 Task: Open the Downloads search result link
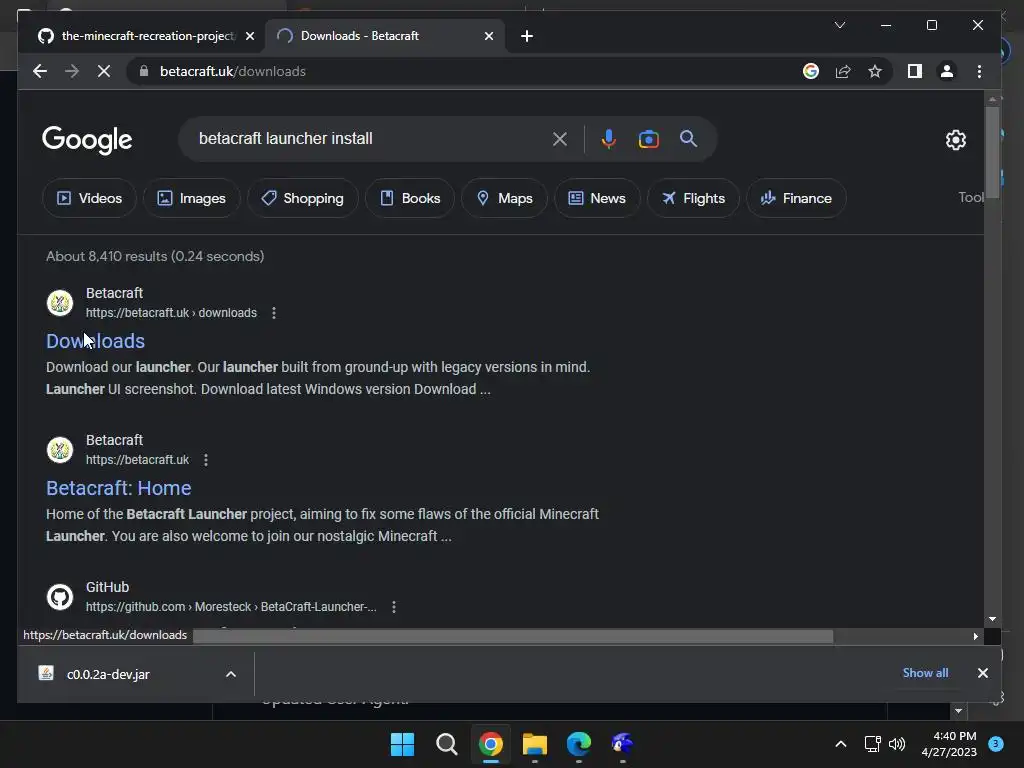95,341
